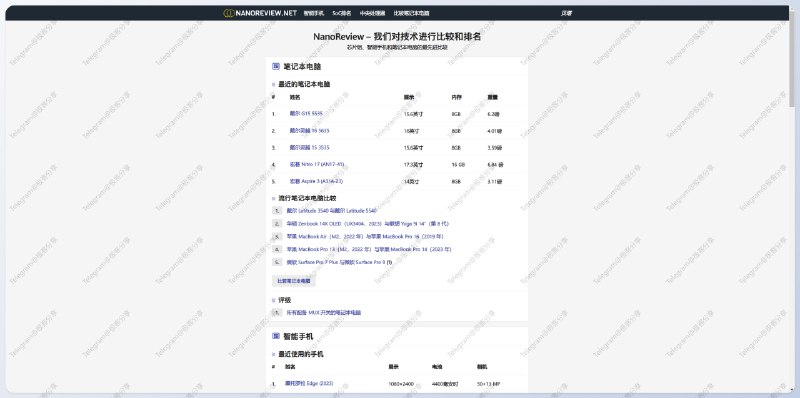Open Zenbook 14X OLED vs Yoga 9i comparison

pos(368,223)
